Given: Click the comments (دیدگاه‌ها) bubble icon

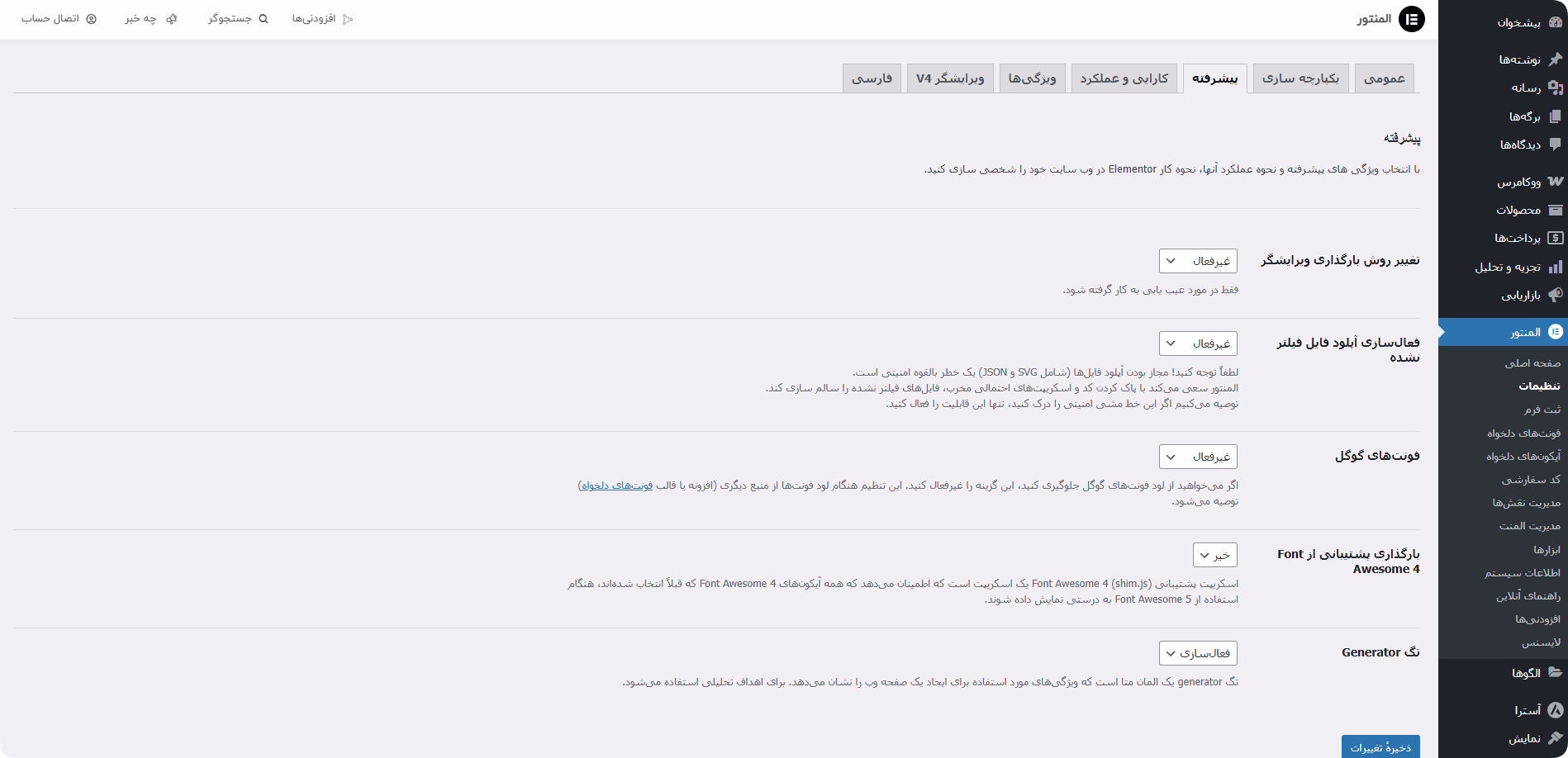Looking at the screenshot, I should click(1556, 144).
